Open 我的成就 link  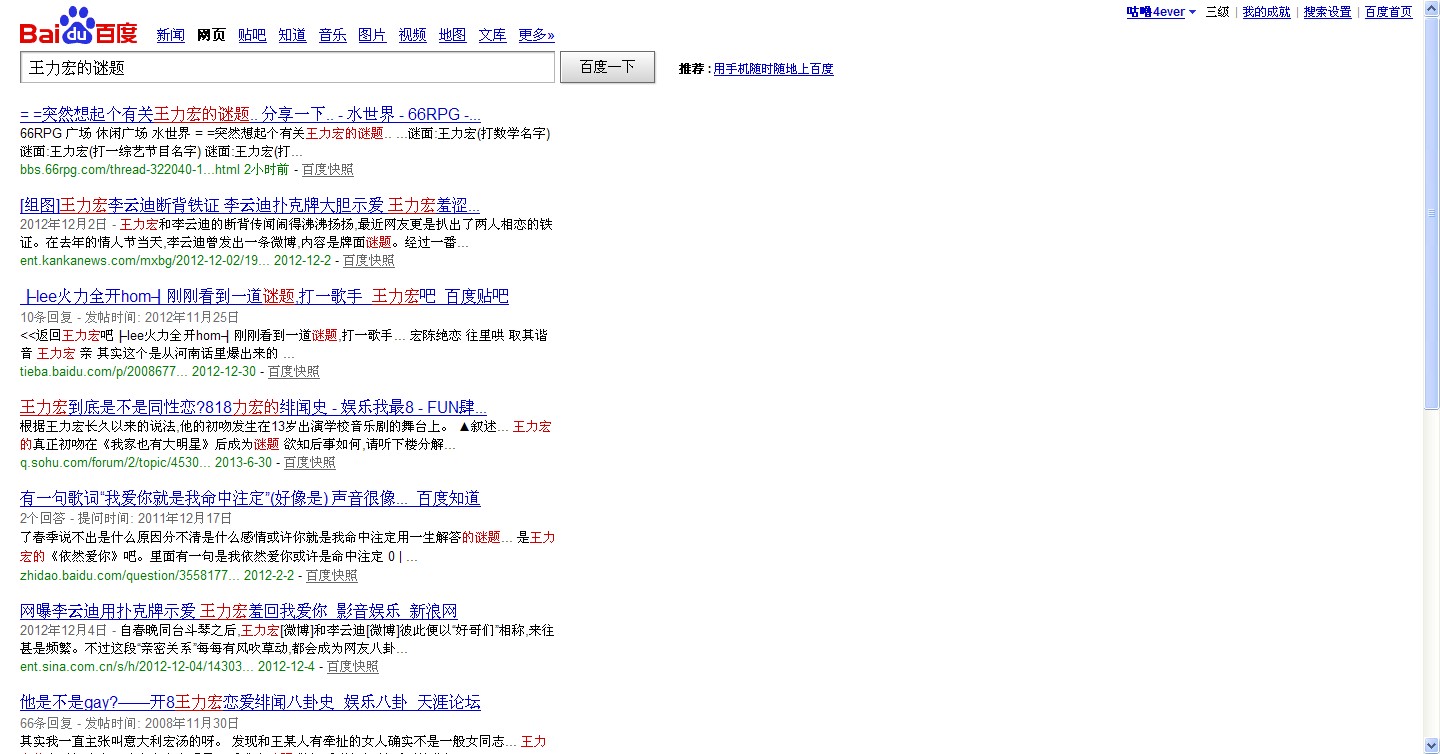click(1266, 12)
